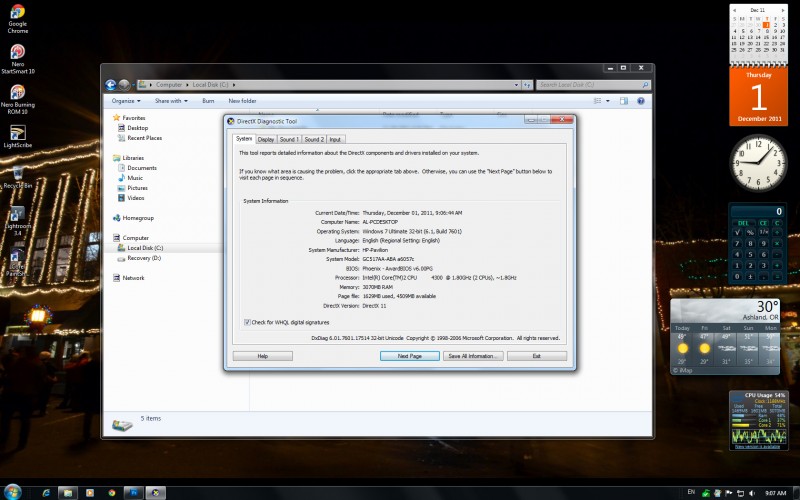Image resolution: width=800 pixels, height=500 pixels.
Task: Toggle Check for WHQL digital signatures
Action: (247, 322)
